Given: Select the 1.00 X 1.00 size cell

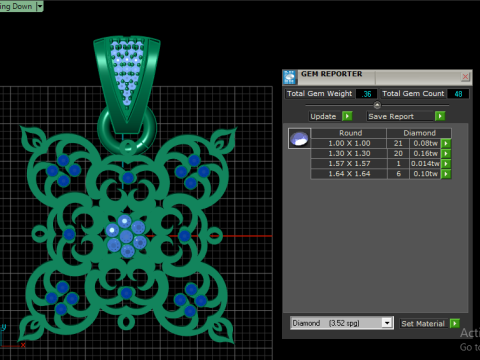Looking at the screenshot, I should tap(349, 143).
